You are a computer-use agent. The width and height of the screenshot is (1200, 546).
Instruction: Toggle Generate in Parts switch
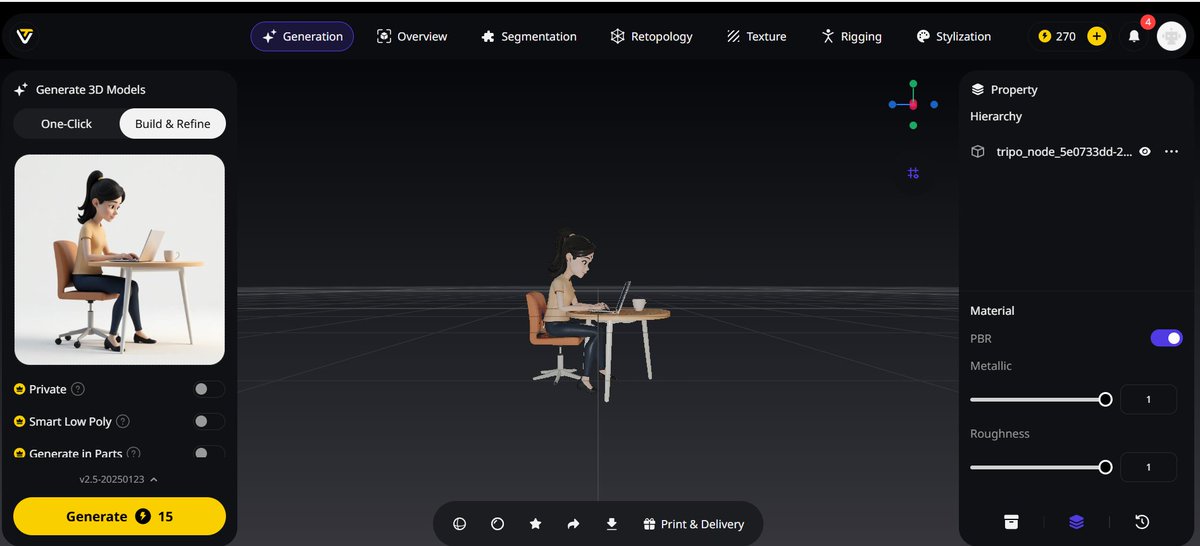209,453
